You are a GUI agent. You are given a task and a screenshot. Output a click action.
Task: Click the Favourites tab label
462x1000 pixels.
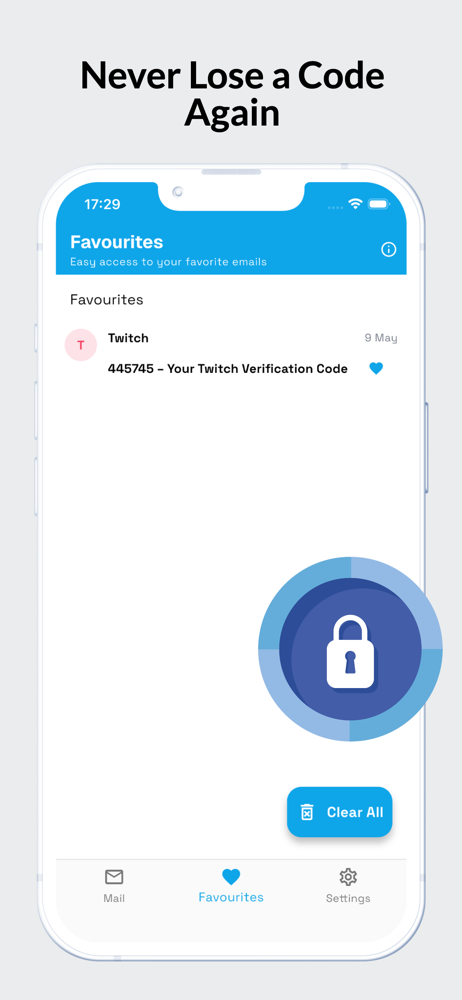[x=231, y=897]
